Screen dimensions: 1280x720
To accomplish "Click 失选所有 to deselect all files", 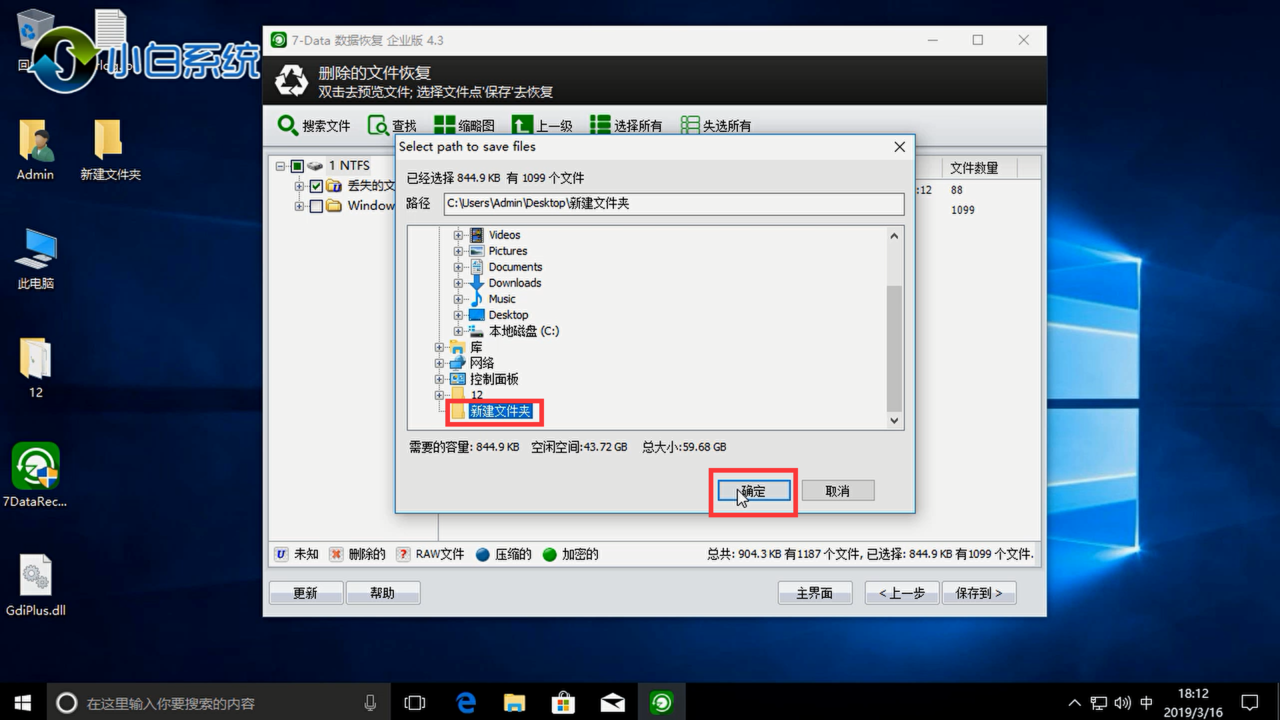I will [x=715, y=126].
